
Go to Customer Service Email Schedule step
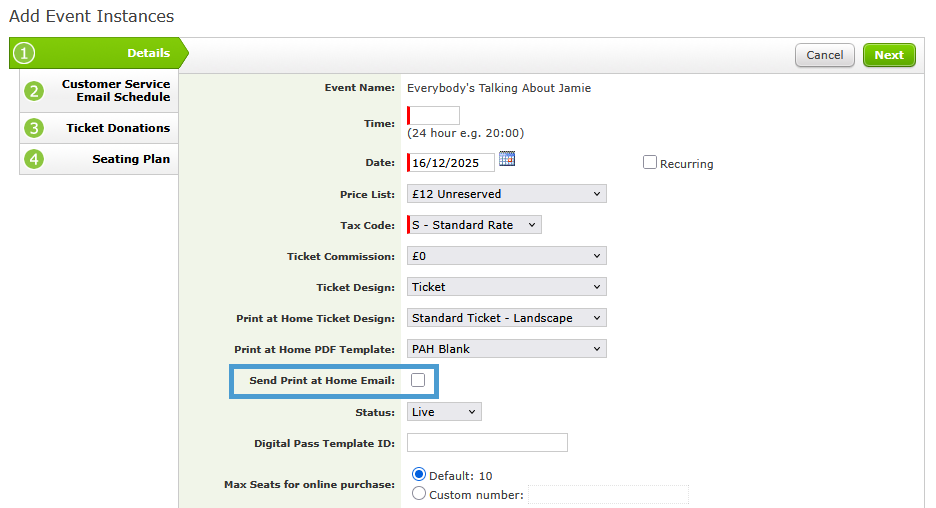(x=115, y=91)
